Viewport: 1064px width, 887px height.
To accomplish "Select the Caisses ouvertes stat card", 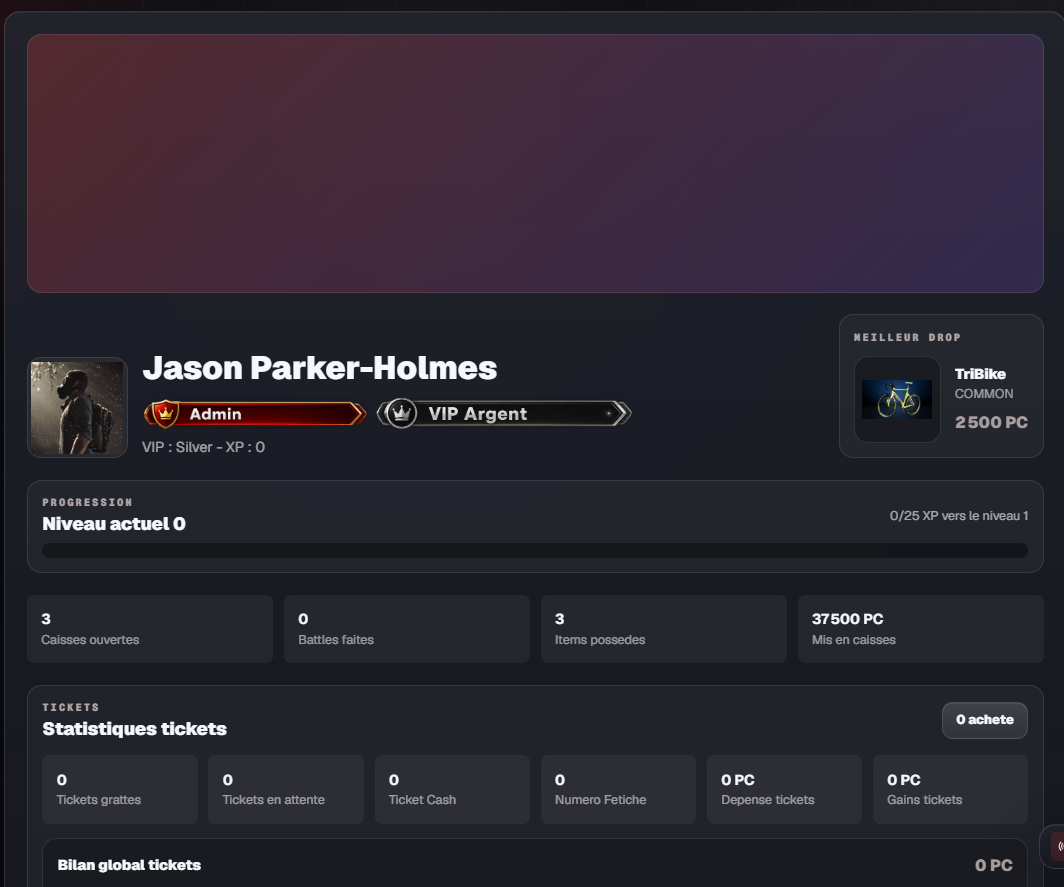I will click(150, 629).
